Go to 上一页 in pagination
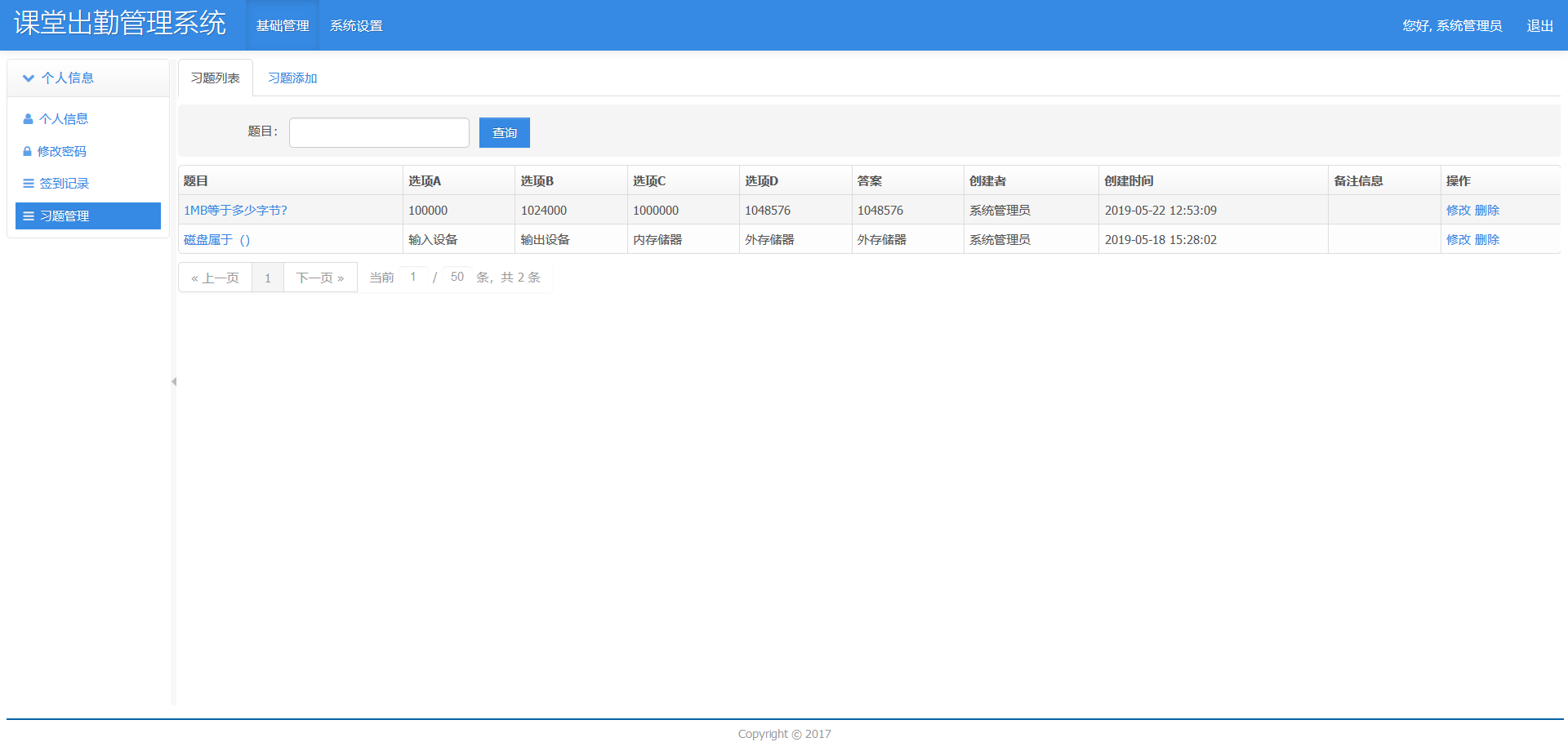The width and height of the screenshot is (1568, 751). click(x=216, y=278)
